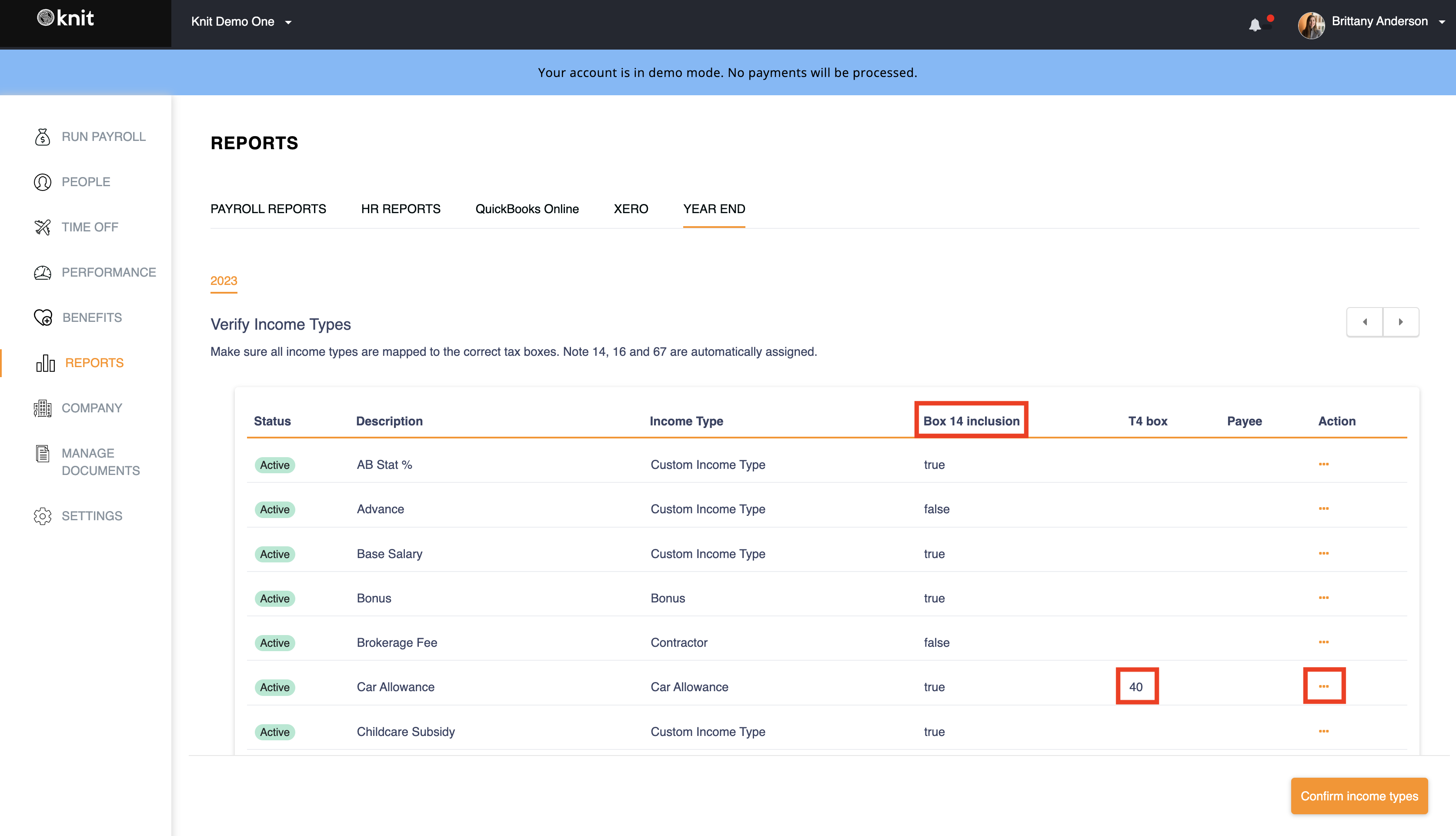Select the Base Salary description
This screenshot has width=1456, height=836.
tap(390, 554)
